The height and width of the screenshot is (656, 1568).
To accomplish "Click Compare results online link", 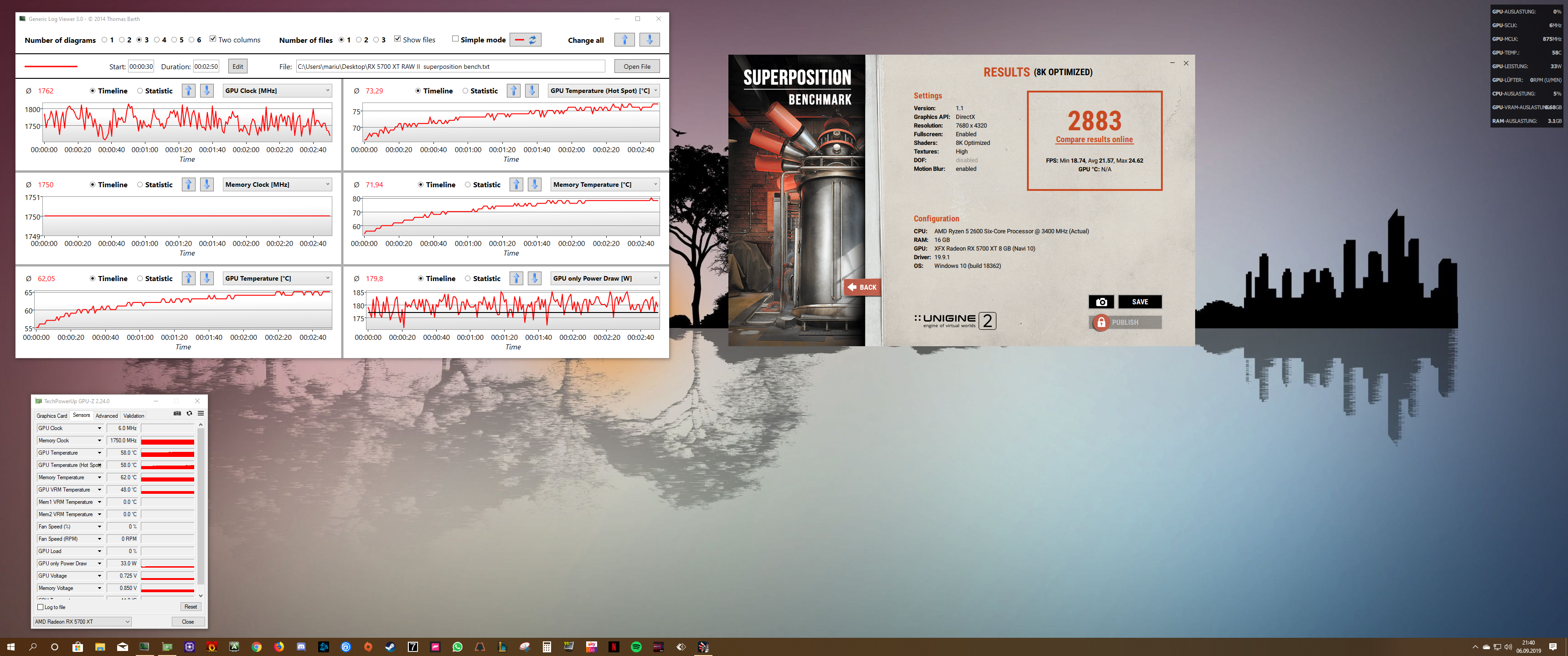I will coord(1094,139).
